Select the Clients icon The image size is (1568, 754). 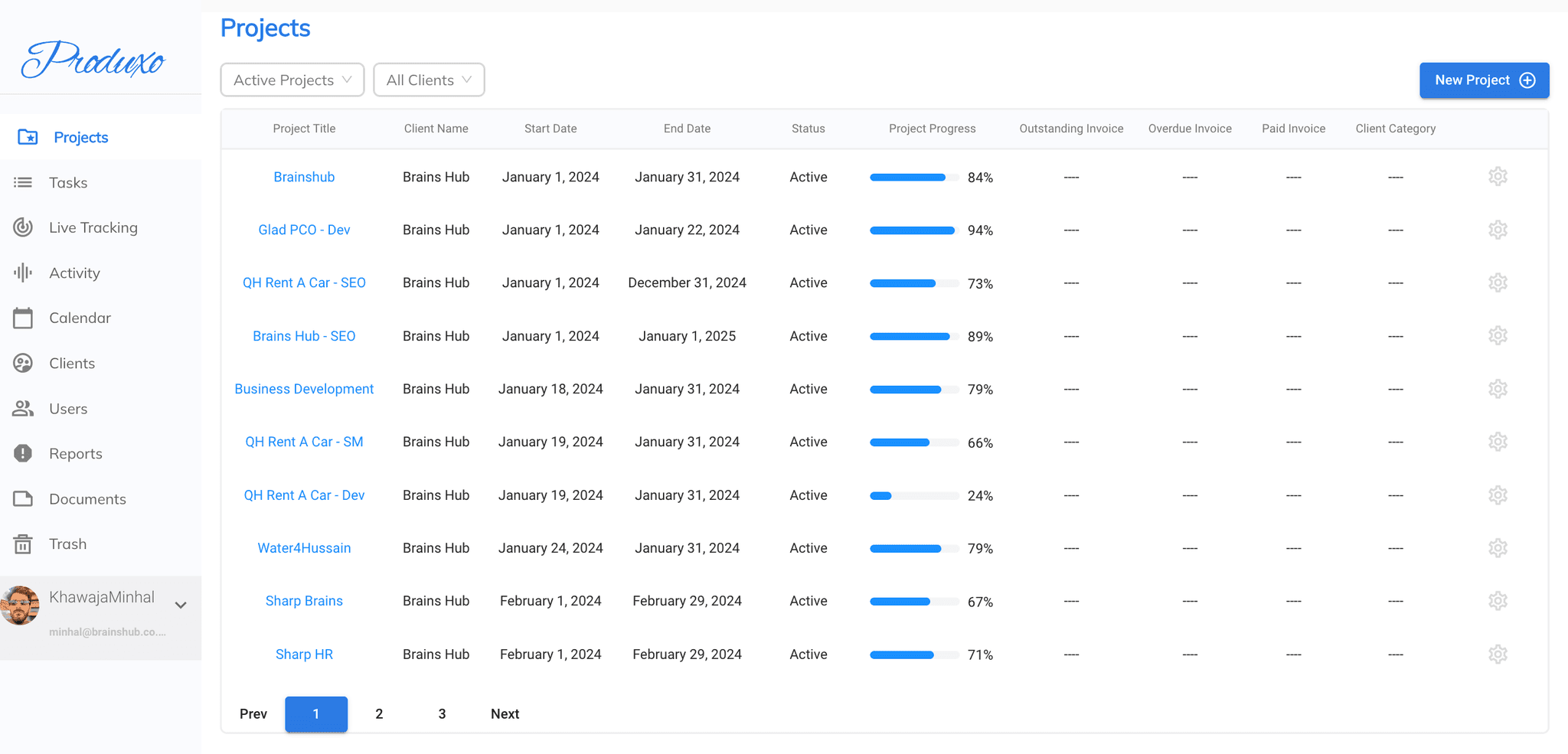coord(23,363)
